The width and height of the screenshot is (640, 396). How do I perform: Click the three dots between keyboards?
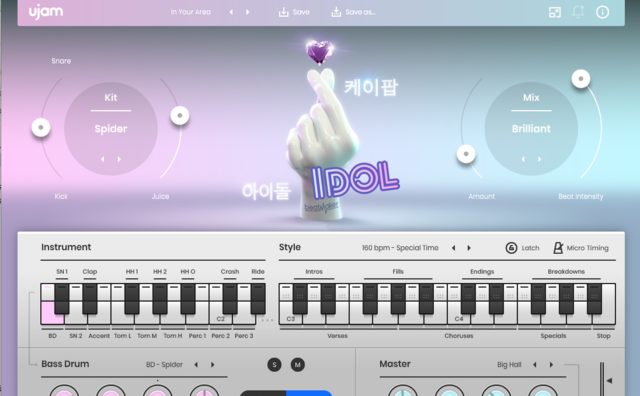pos(267,320)
